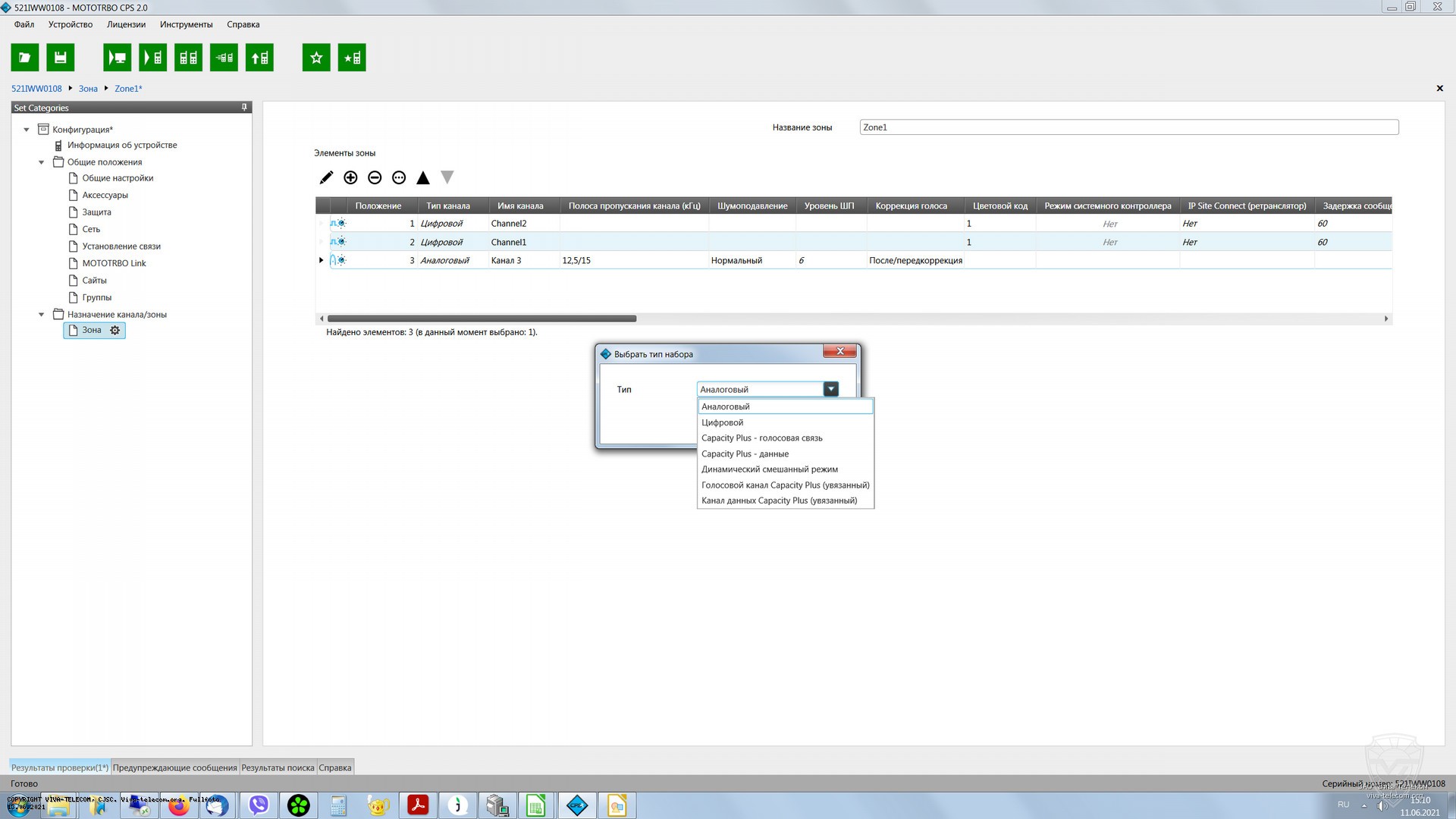
Task: Click the minus Remove zone element icon
Action: [375, 177]
